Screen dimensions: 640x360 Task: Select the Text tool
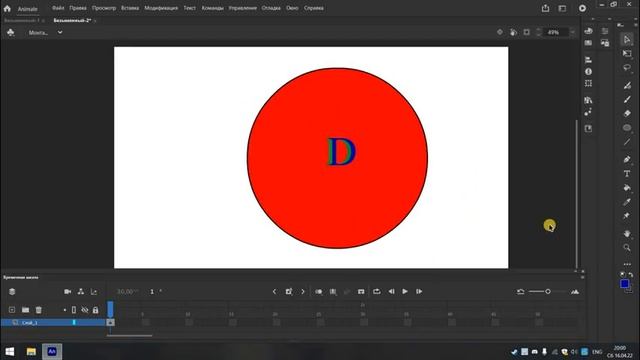pos(627,173)
